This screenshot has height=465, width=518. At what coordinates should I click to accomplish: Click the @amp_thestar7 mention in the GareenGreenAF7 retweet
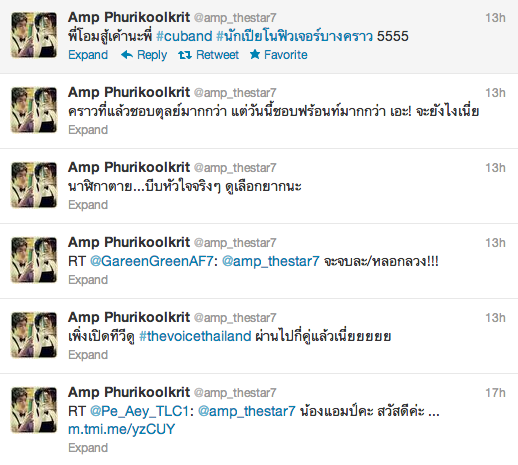pyautogui.click(x=271, y=261)
